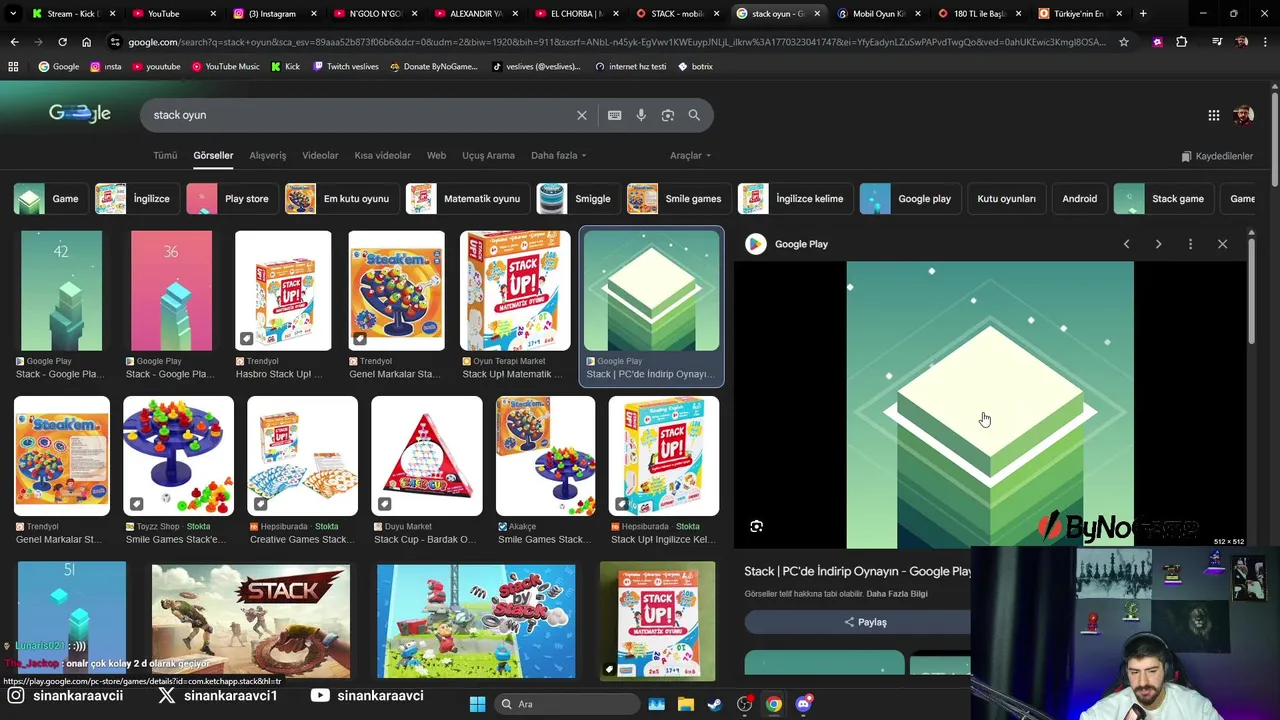Open Windows Start menu
The width and height of the screenshot is (1280, 720).
click(x=477, y=704)
